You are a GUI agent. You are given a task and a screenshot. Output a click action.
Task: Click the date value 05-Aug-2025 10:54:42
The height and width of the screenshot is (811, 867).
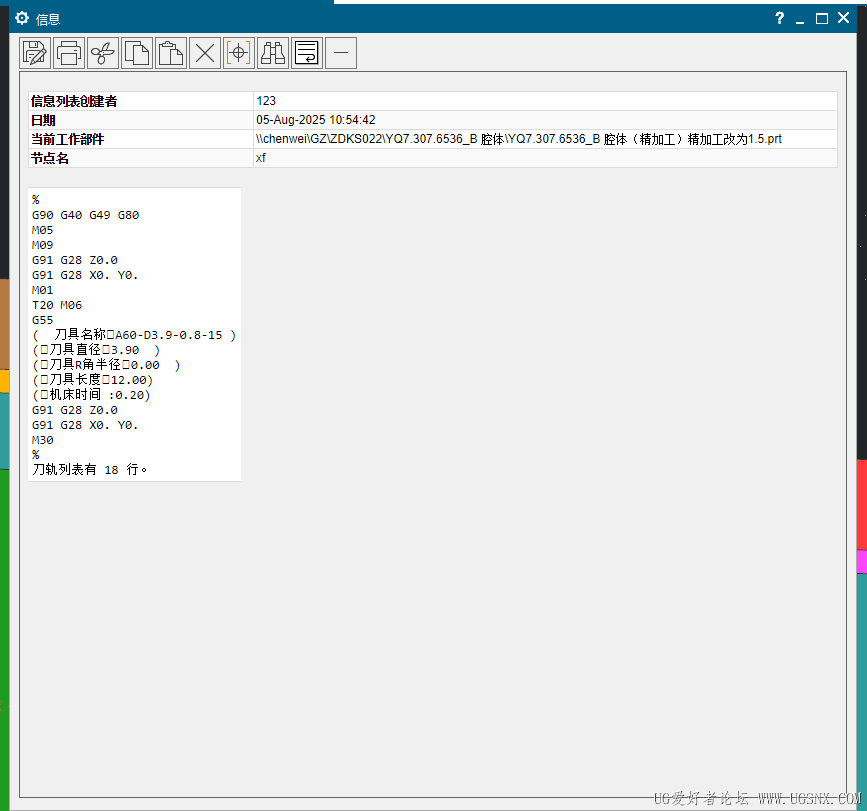click(316, 120)
